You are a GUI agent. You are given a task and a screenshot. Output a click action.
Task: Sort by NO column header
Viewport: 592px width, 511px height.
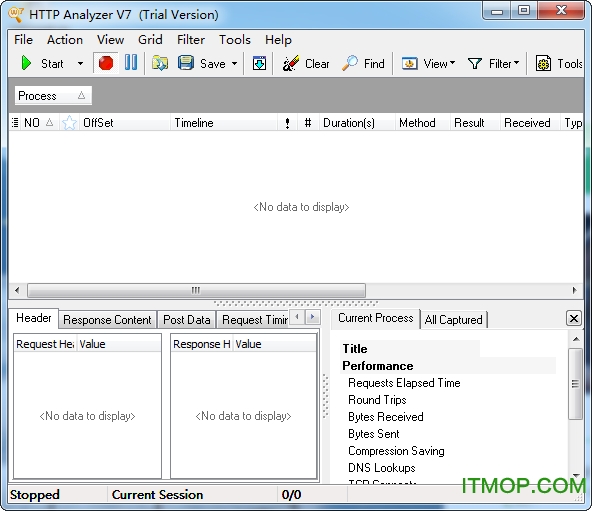39,123
